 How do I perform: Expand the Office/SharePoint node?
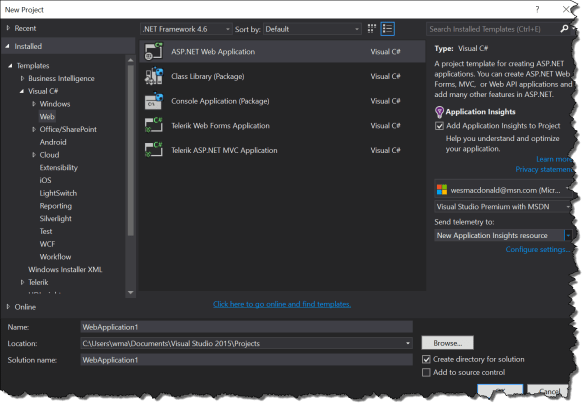(34, 129)
